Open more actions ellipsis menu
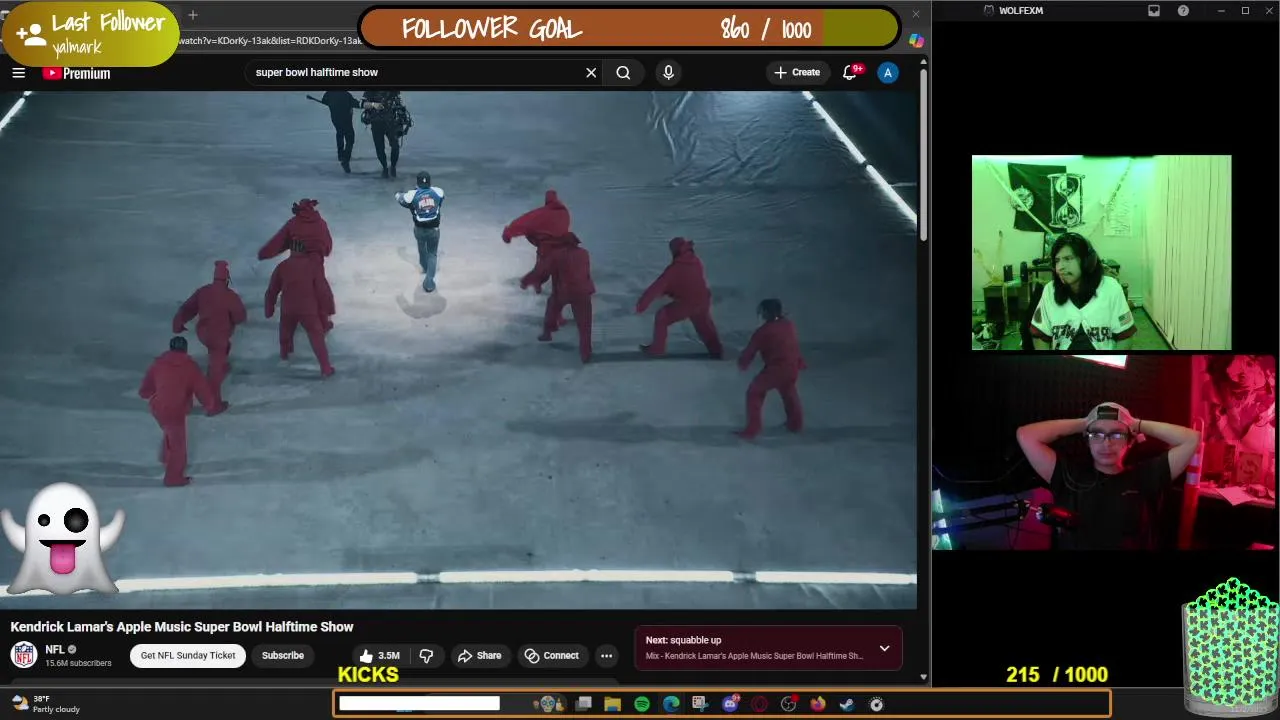 click(x=606, y=656)
